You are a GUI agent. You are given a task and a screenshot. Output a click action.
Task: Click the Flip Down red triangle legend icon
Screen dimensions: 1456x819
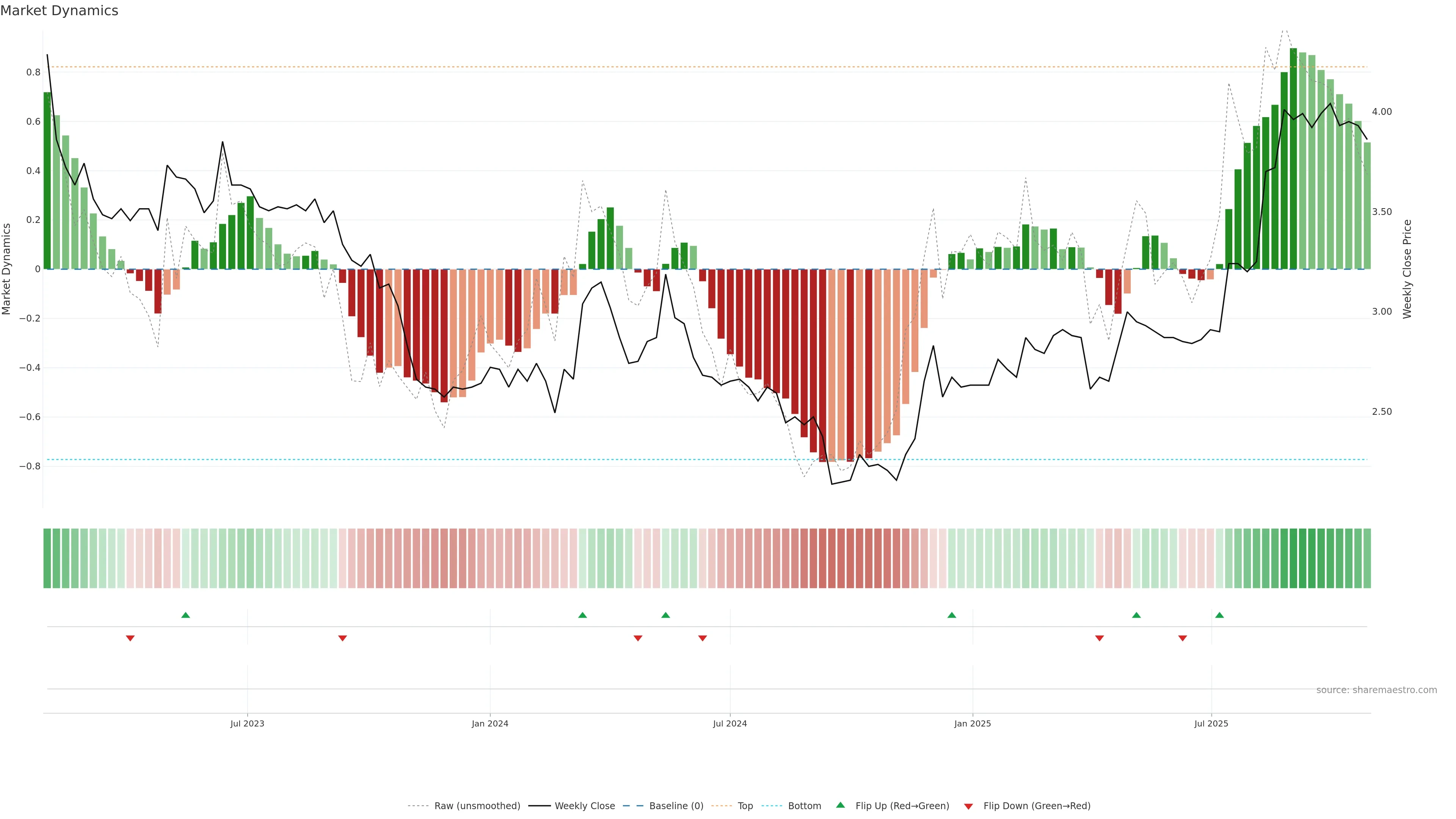pyautogui.click(x=968, y=806)
